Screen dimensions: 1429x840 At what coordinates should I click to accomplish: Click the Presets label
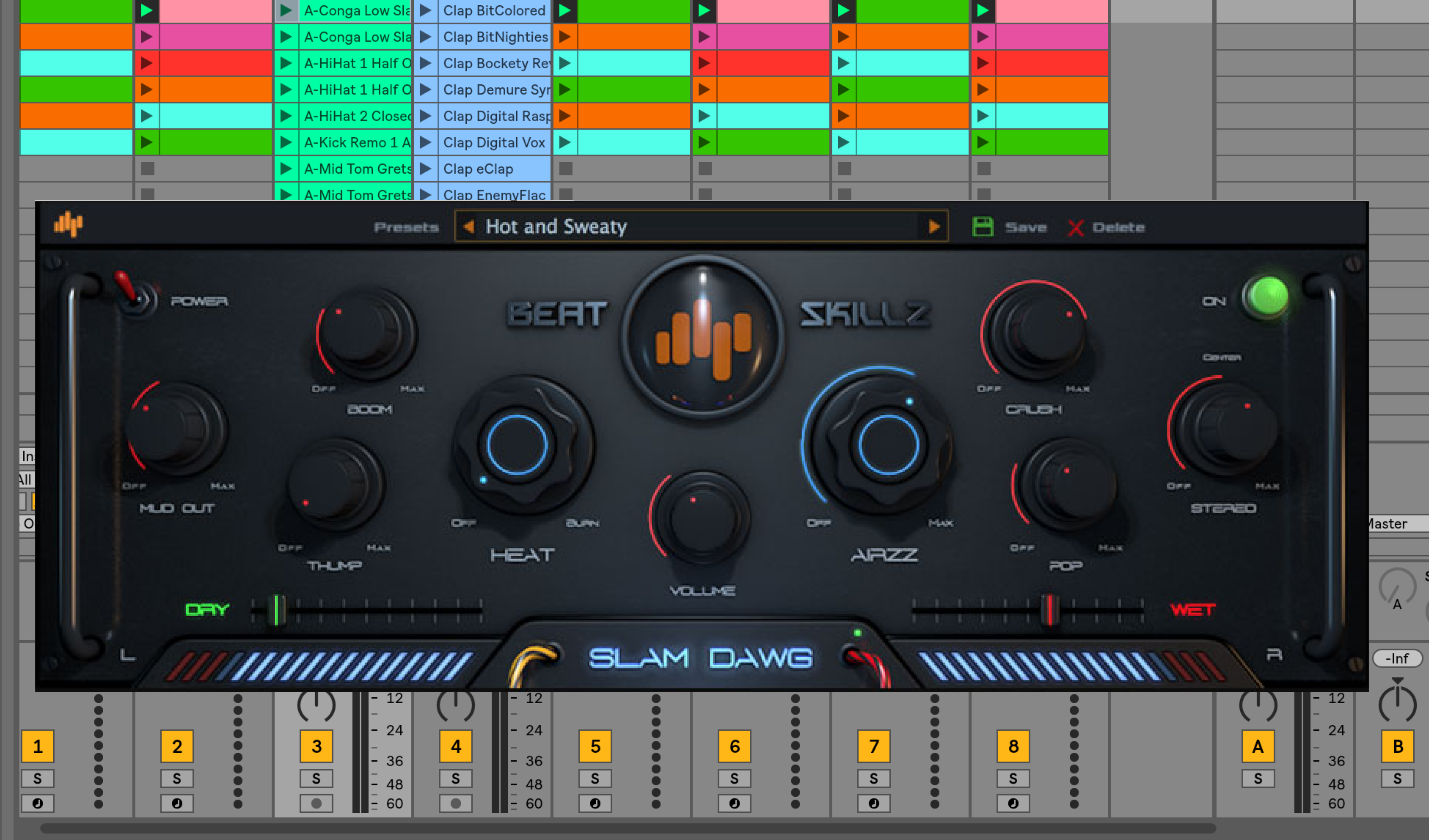(x=406, y=227)
